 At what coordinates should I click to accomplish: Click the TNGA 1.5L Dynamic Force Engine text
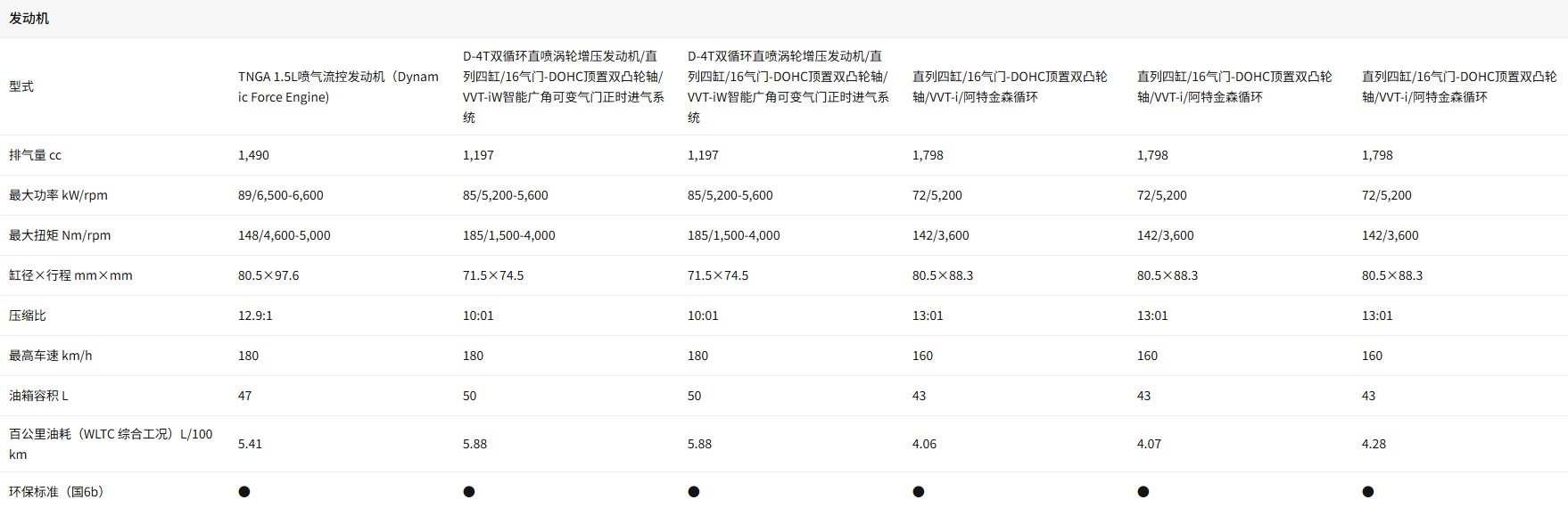tap(338, 86)
